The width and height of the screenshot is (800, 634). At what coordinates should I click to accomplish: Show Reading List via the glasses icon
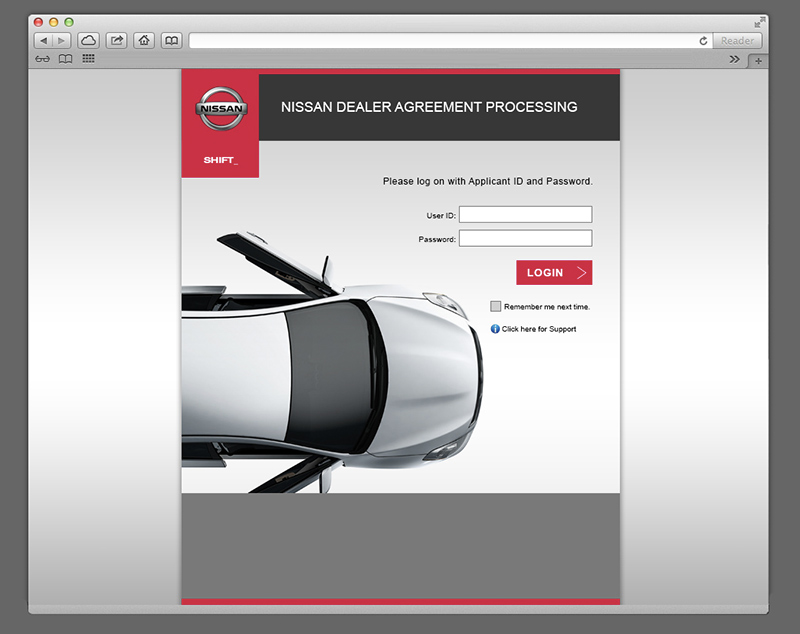point(42,59)
